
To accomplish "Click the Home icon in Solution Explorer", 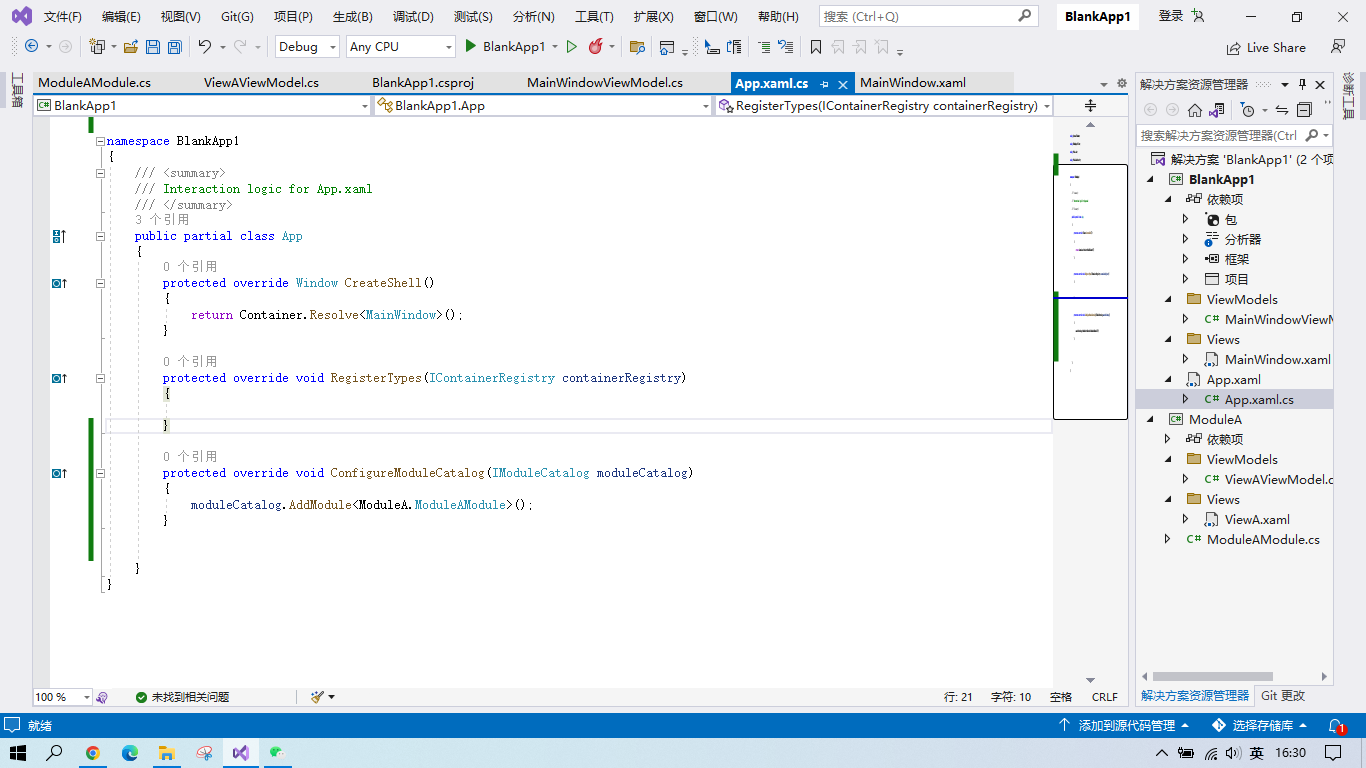I will [x=1193, y=110].
